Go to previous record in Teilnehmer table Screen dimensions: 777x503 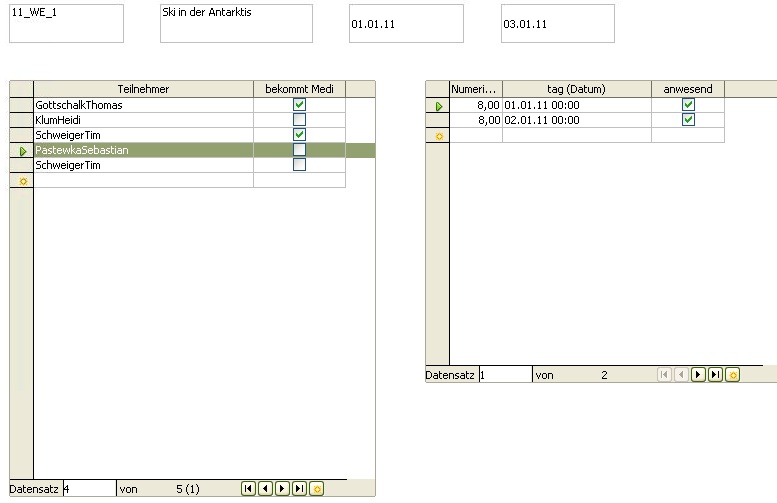click(265, 489)
